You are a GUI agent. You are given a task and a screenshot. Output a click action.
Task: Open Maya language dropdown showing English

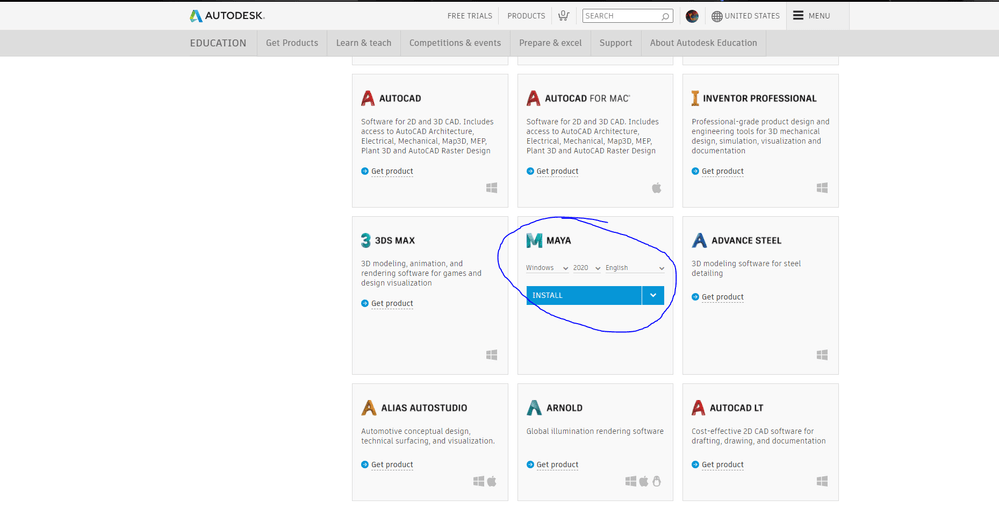pos(635,268)
